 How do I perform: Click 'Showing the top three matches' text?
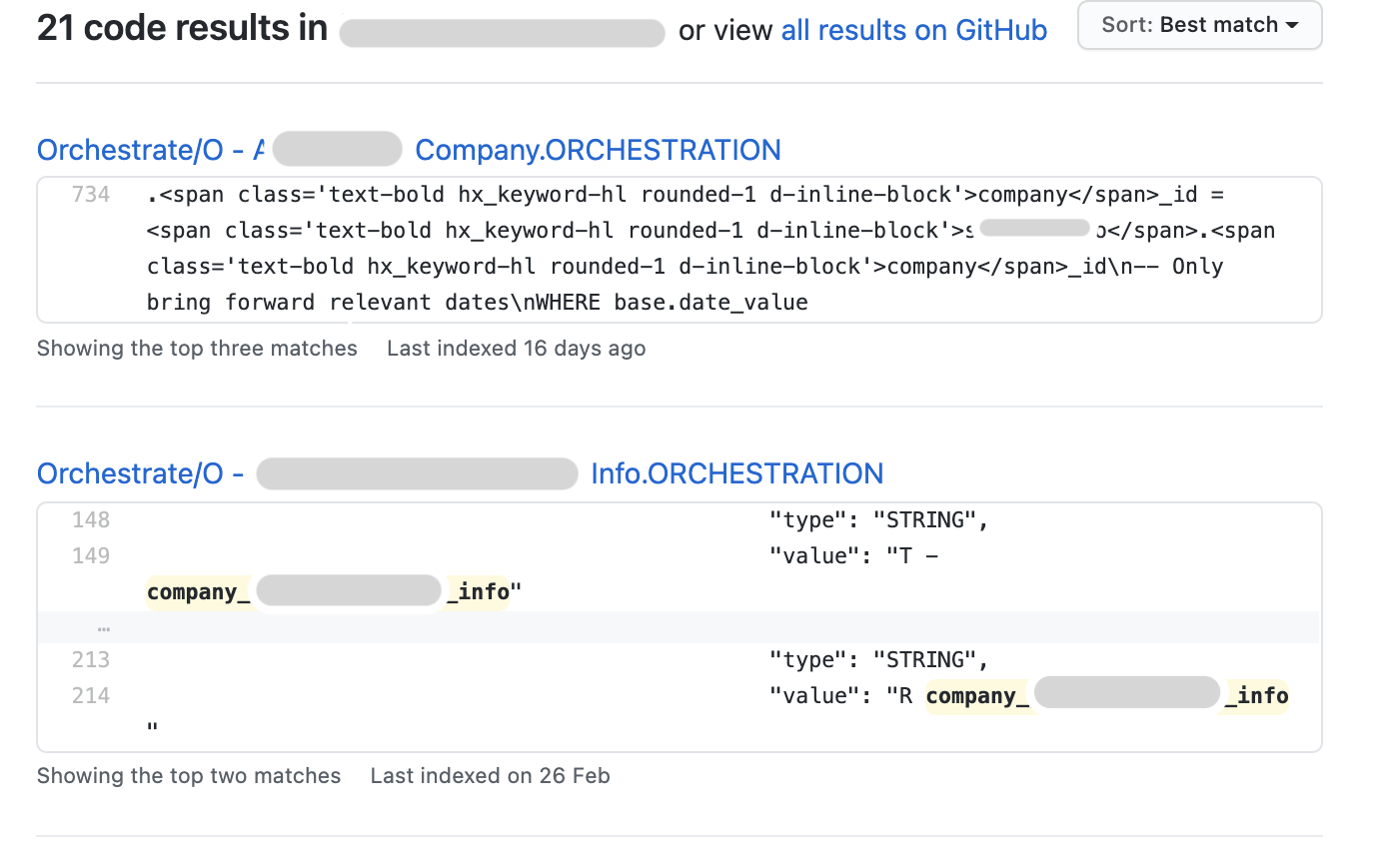click(x=197, y=349)
